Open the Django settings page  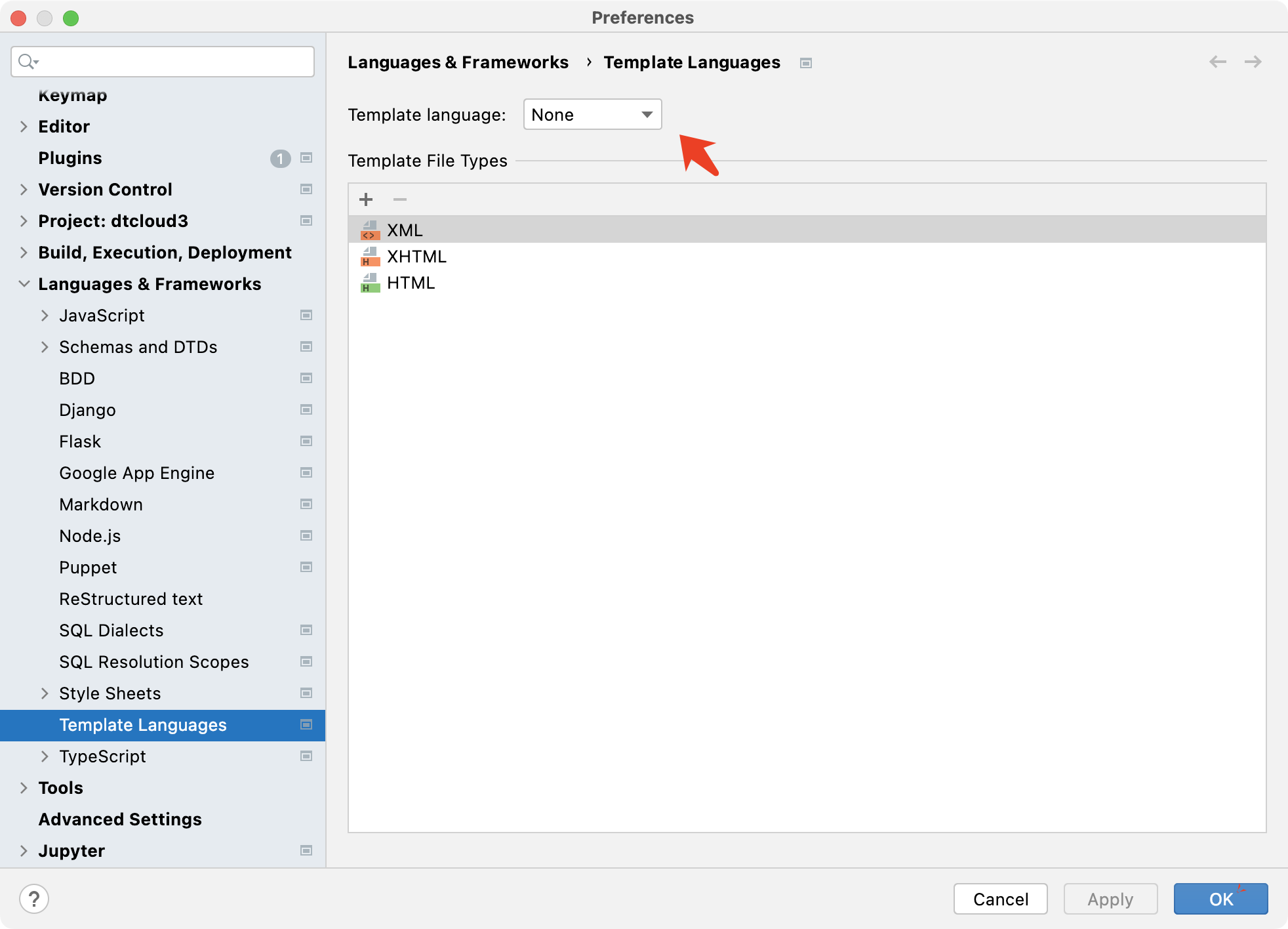pyautogui.click(x=87, y=410)
